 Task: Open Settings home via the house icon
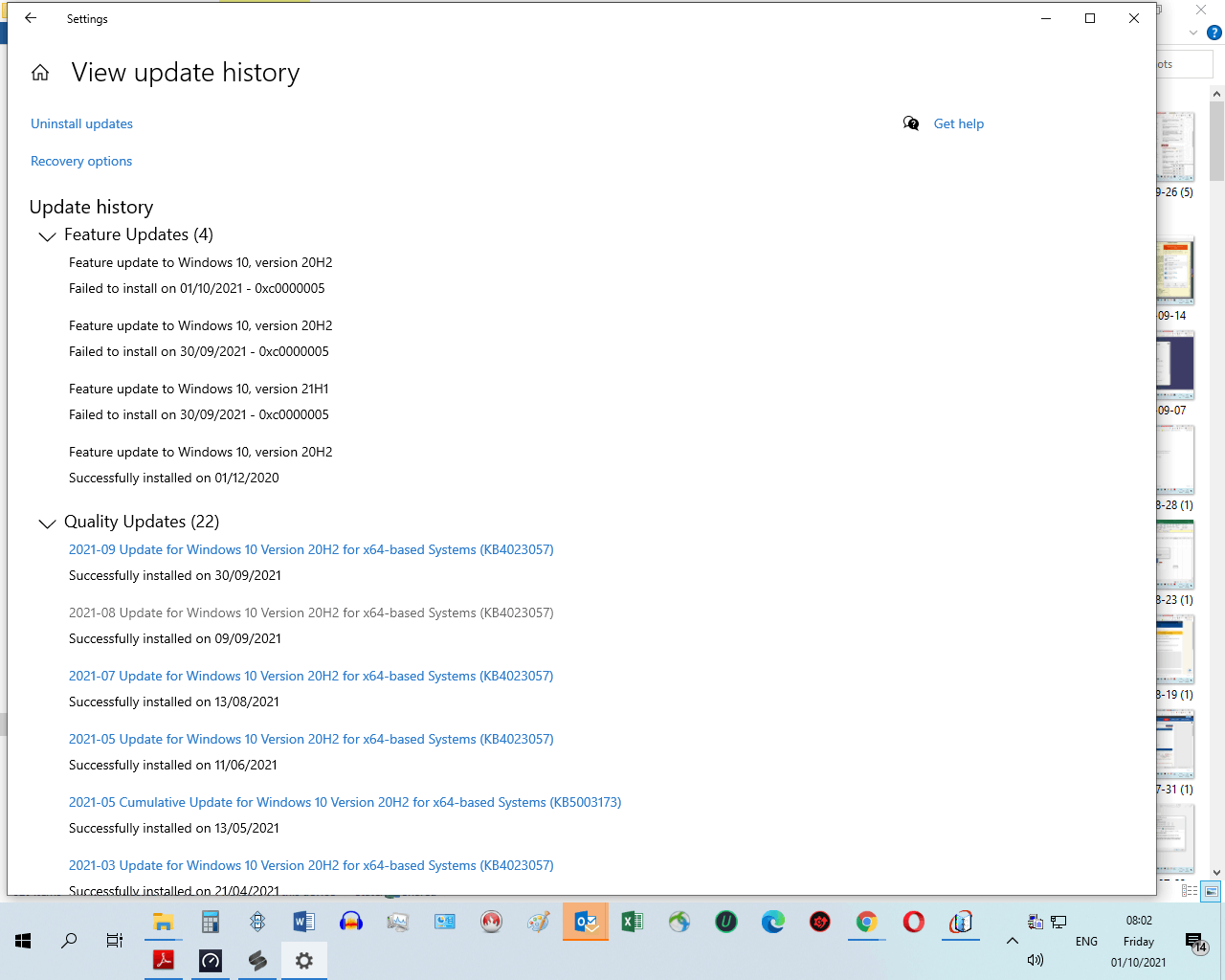pos(40,73)
